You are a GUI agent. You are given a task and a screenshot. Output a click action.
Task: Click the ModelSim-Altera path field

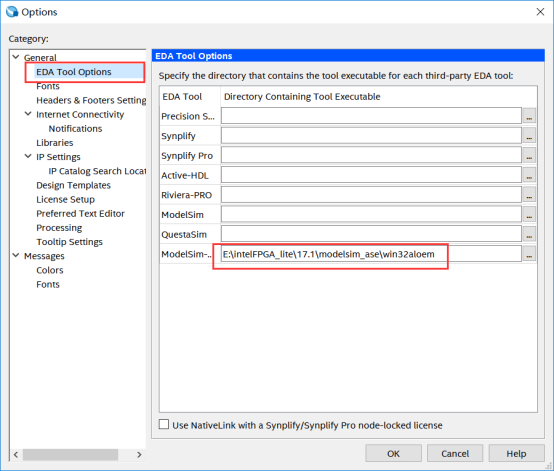tap(371, 254)
